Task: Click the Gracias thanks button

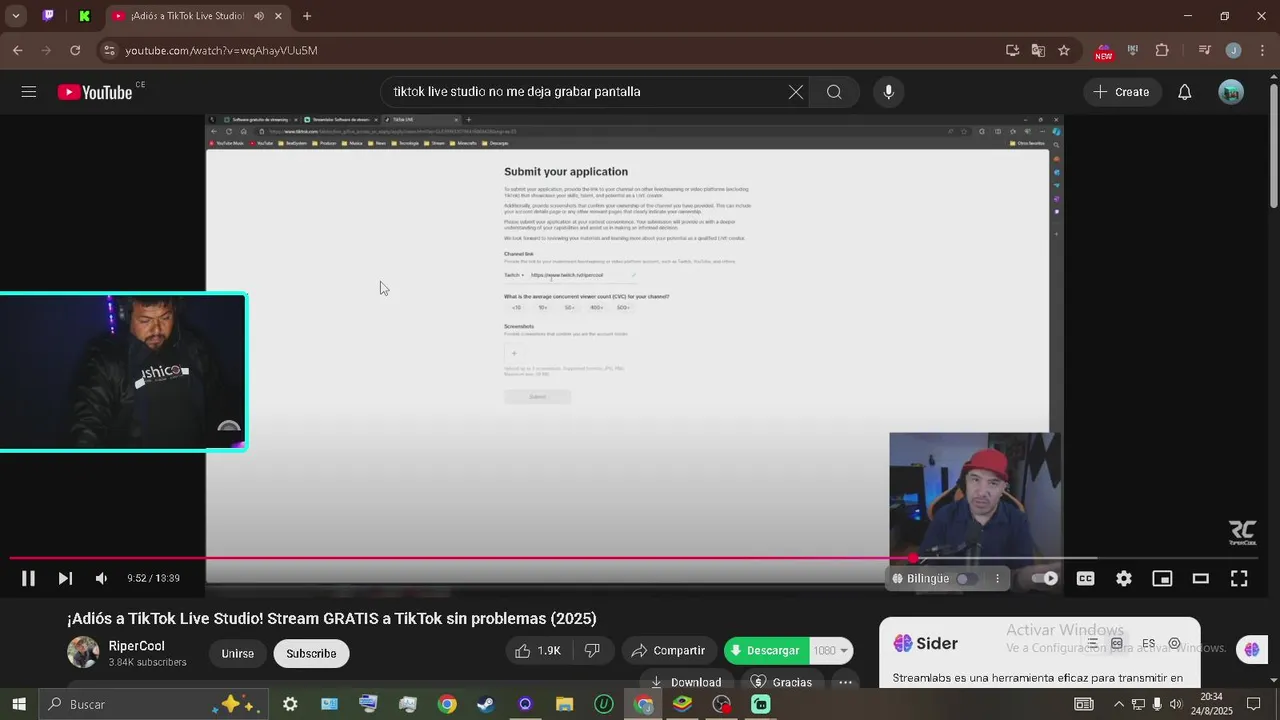Action: (x=782, y=682)
